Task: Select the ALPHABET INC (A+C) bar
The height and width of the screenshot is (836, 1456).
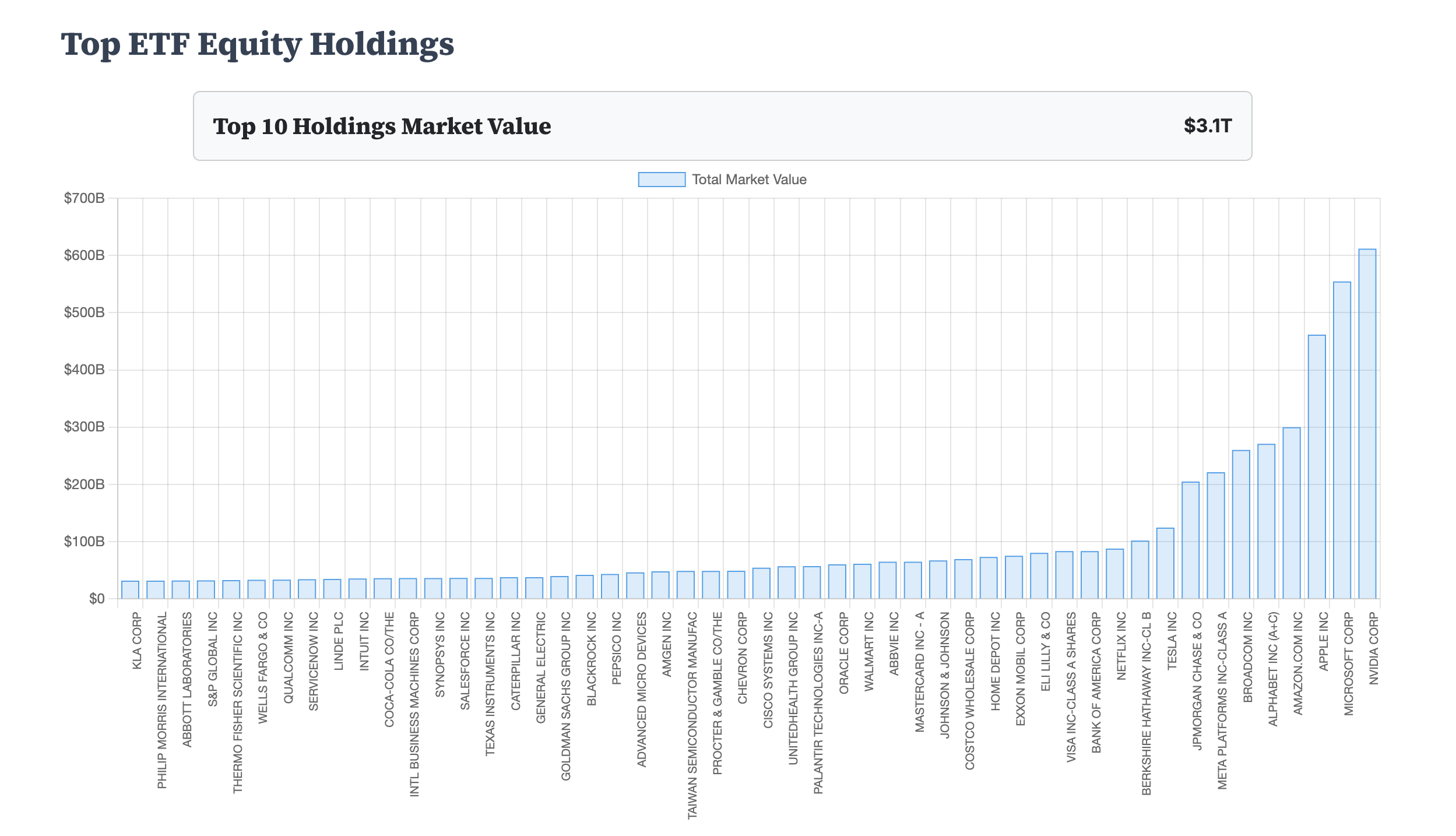Action: (1266, 521)
